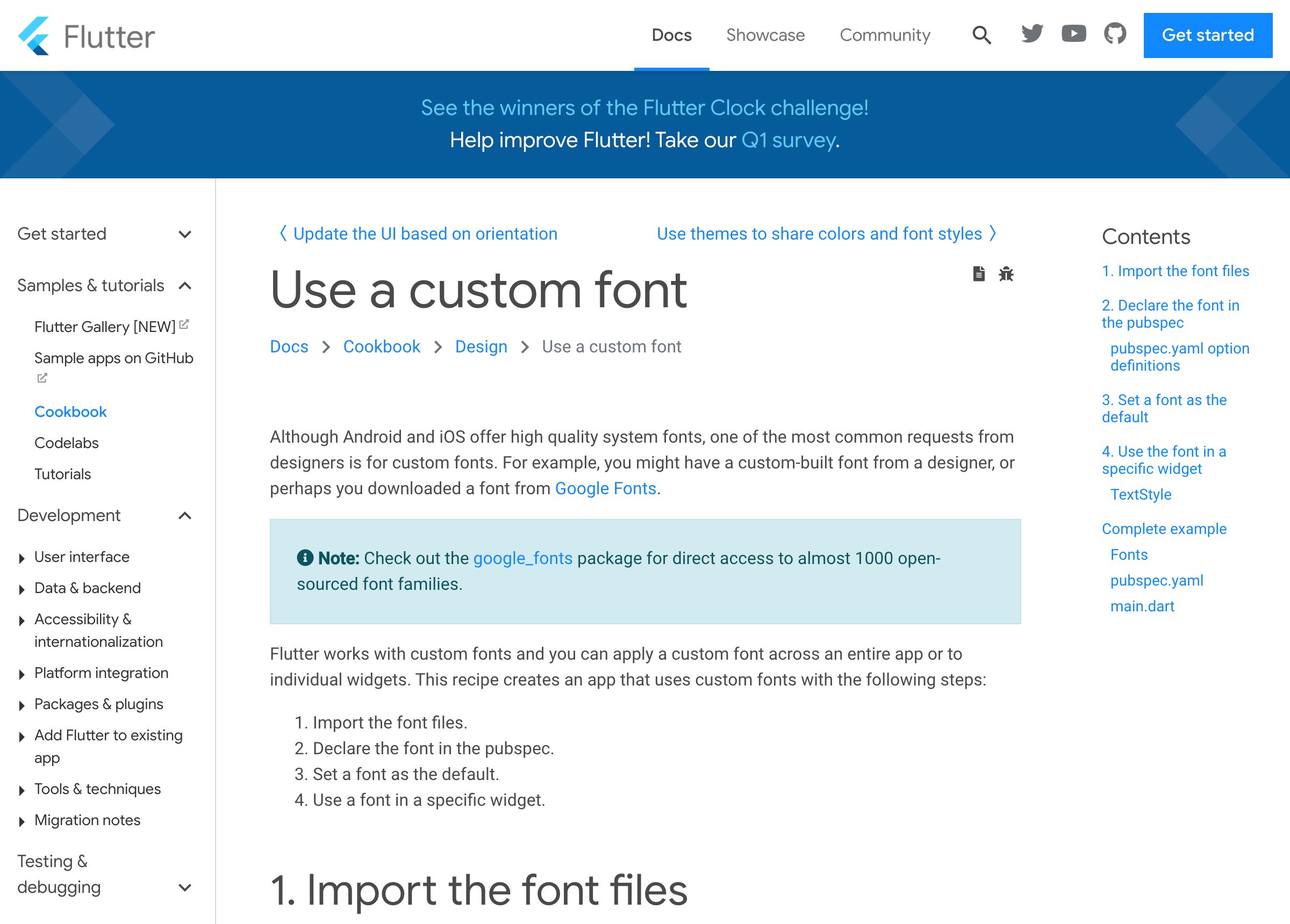This screenshot has height=924, width=1290.
Task: Collapse the Samples & tutorials section
Action: [x=184, y=285]
